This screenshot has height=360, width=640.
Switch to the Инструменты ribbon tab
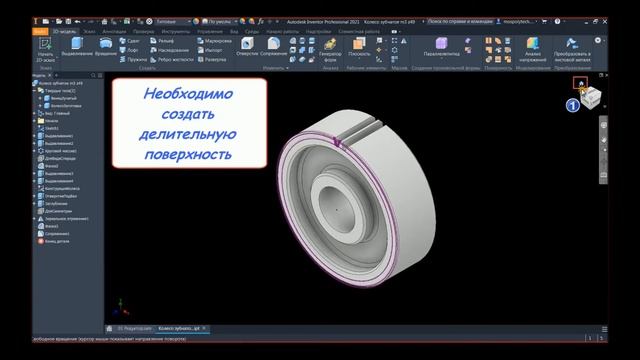click(176, 31)
